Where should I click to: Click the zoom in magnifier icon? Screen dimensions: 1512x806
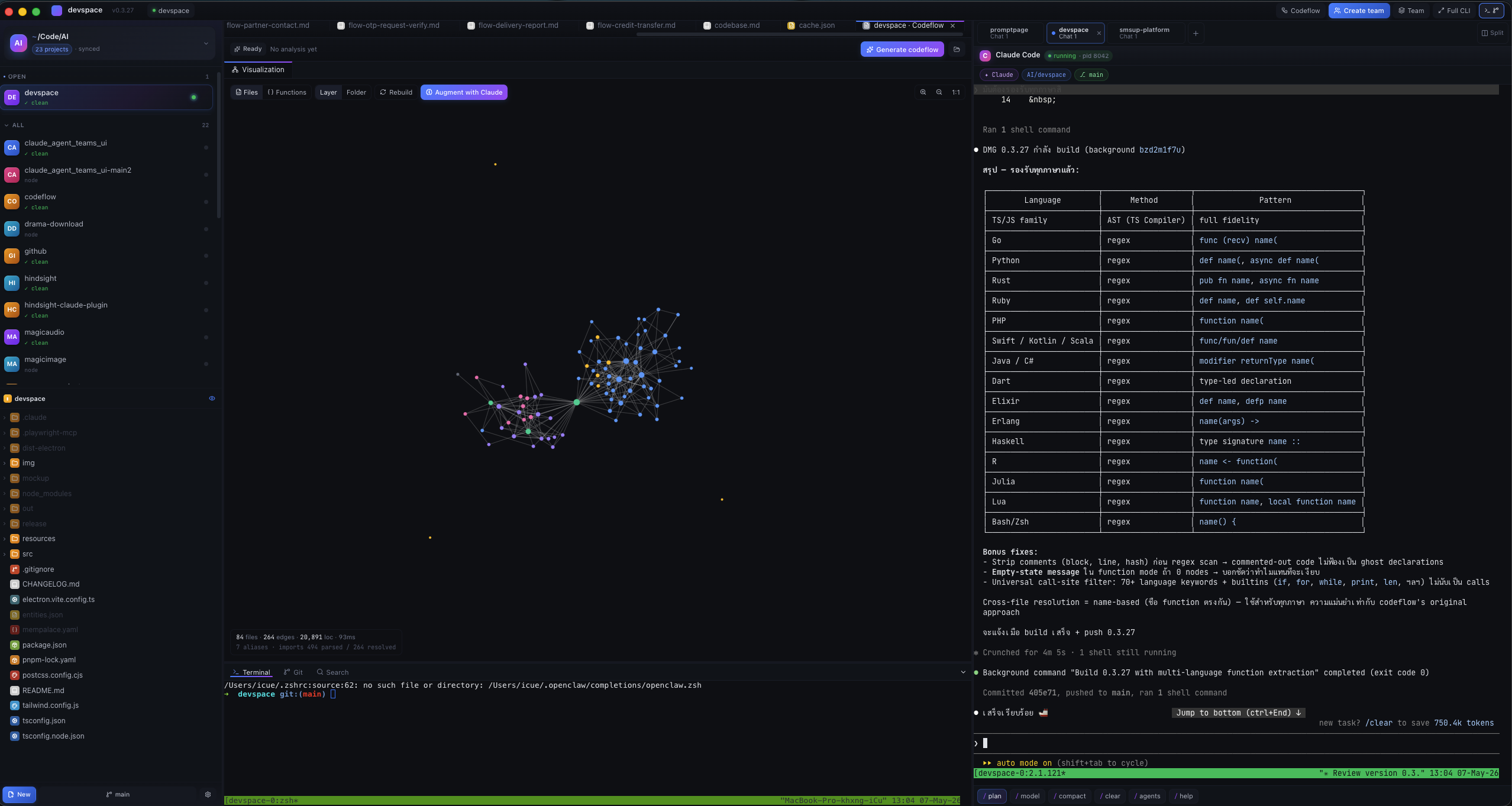(x=923, y=92)
